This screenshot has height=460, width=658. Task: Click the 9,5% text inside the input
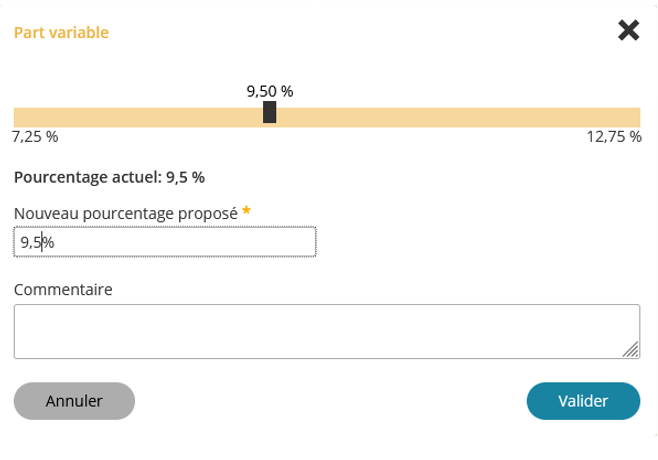37,241
